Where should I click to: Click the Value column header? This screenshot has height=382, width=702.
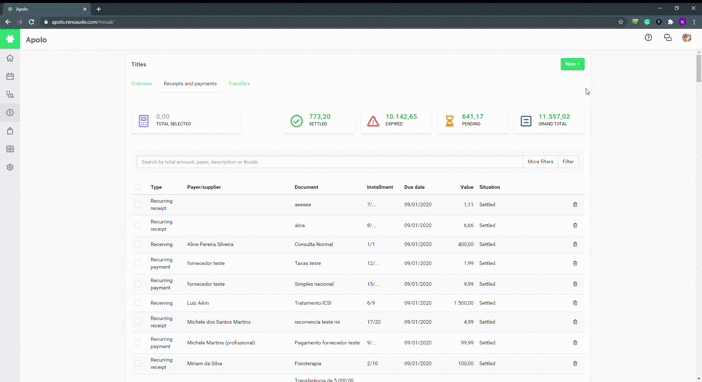tap(467, 187)
